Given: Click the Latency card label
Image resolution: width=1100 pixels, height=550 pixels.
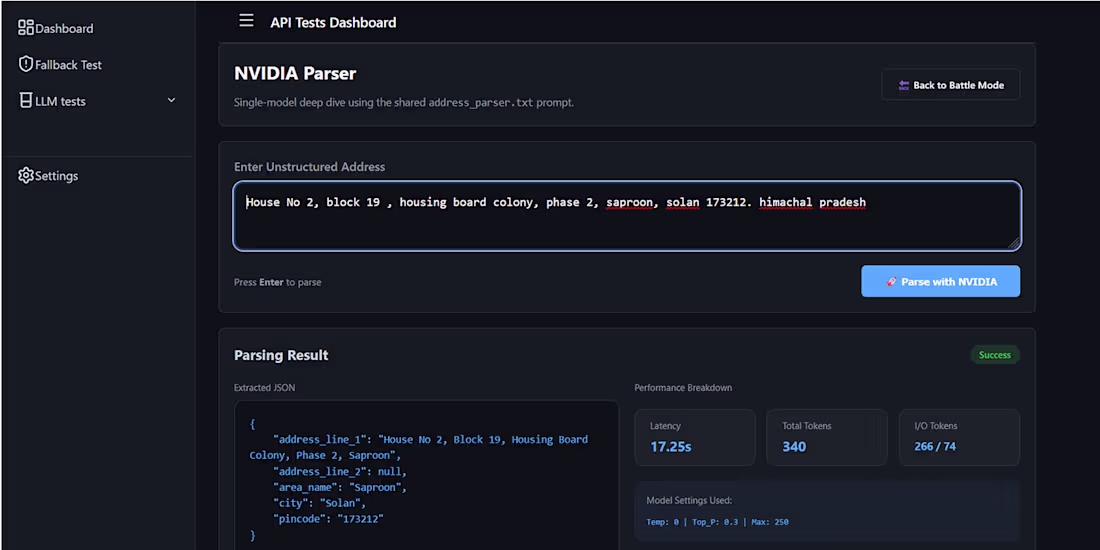Looking at the screenshot, I should 665,426.
